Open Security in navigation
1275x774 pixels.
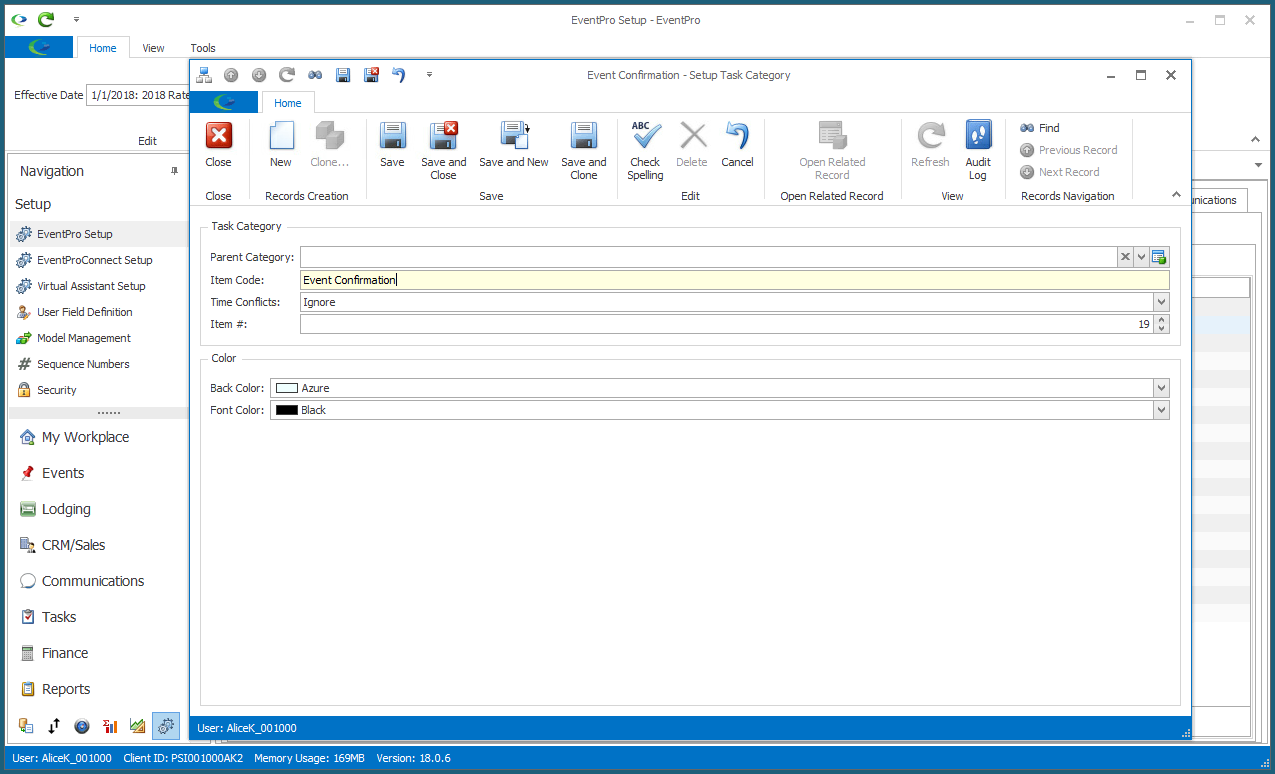(x=99, y=390)
